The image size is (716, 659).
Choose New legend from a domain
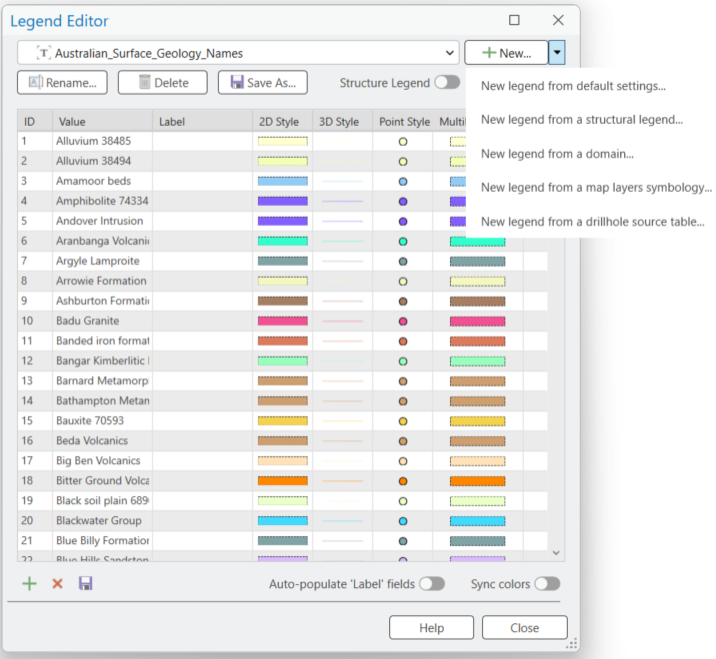point(557,154)
